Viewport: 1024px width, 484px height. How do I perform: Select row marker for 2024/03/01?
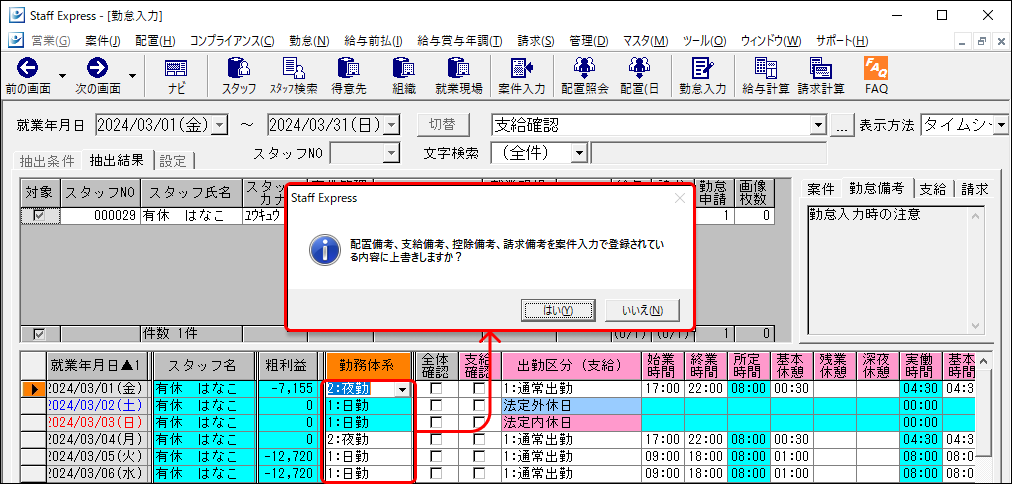click(x=34, y=389)
